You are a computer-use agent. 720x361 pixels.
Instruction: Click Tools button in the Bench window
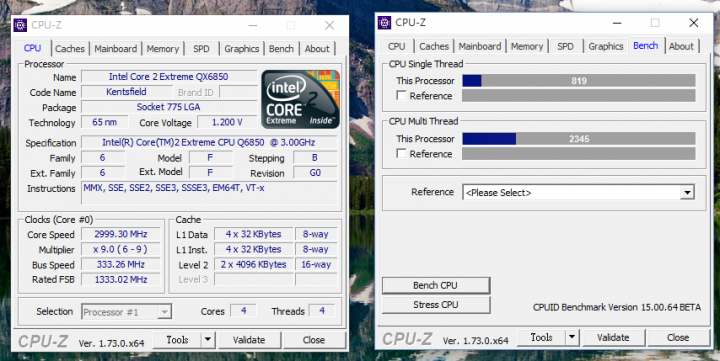[541, 337]
